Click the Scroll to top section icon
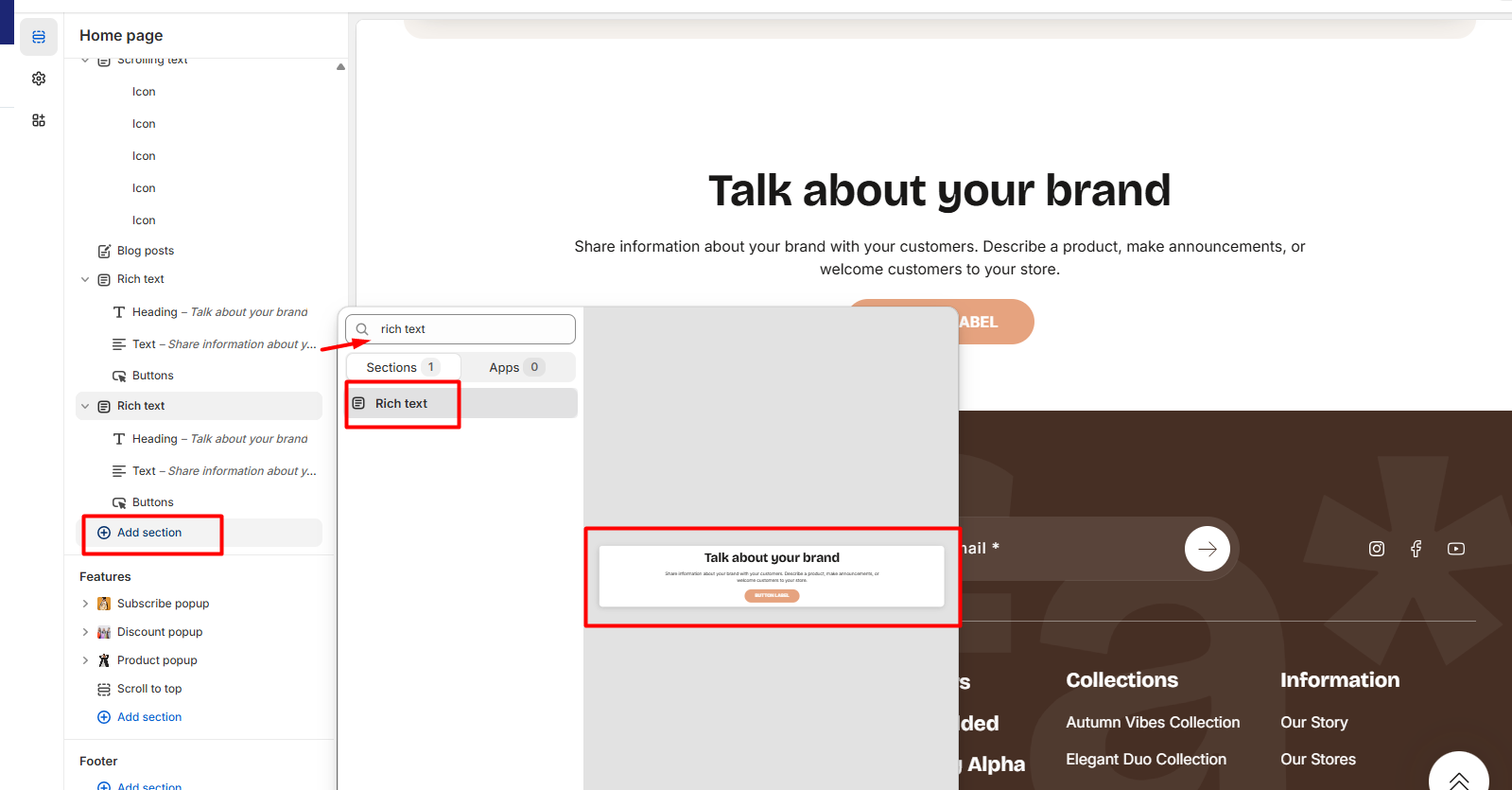1512x790 pixels. [x=104, y=689]
